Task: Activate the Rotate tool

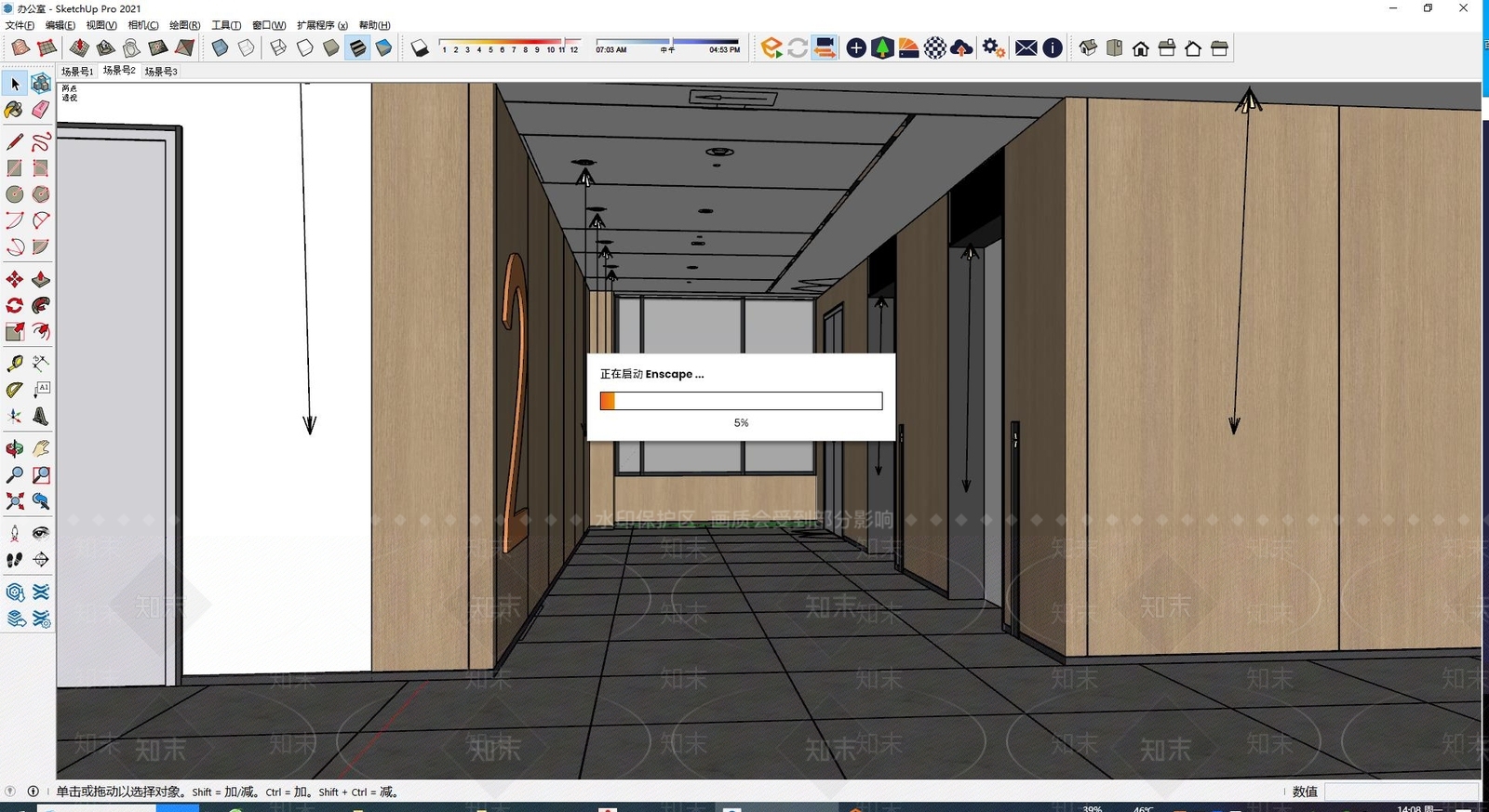Action: tap(15, 305)
